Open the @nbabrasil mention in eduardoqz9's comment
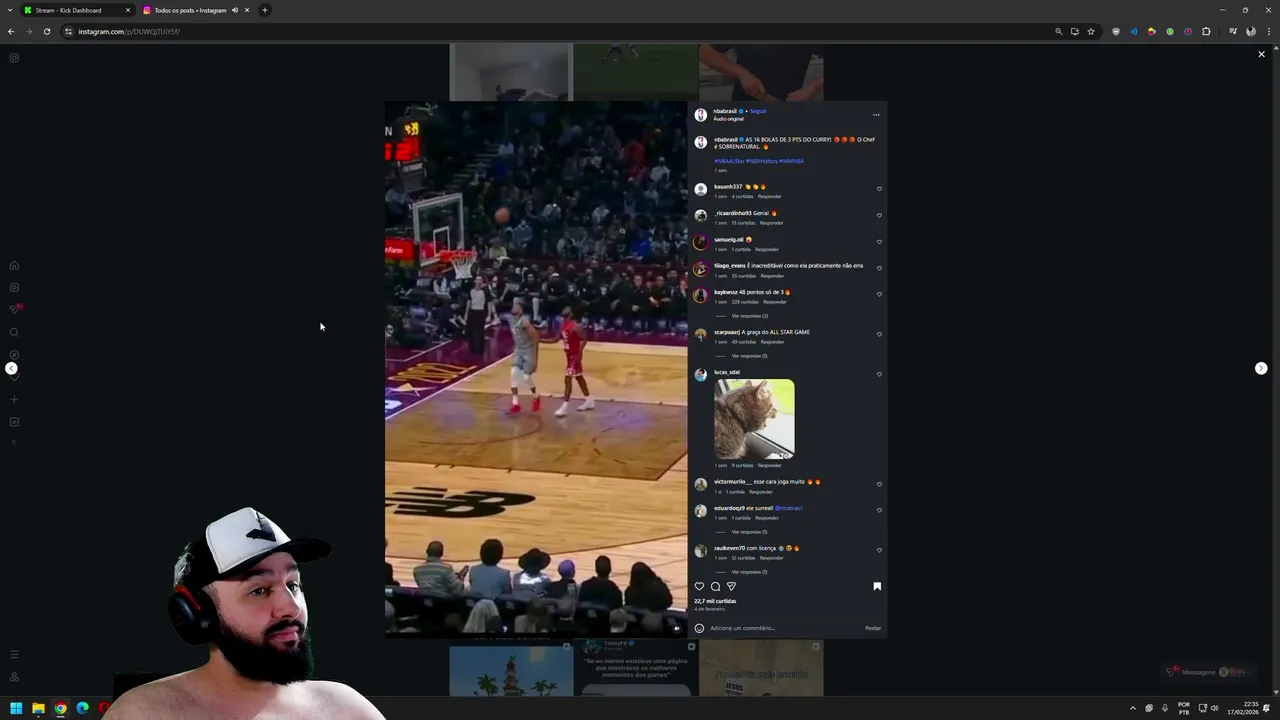This screenshot has height=720, width=1280. point(788,508)
